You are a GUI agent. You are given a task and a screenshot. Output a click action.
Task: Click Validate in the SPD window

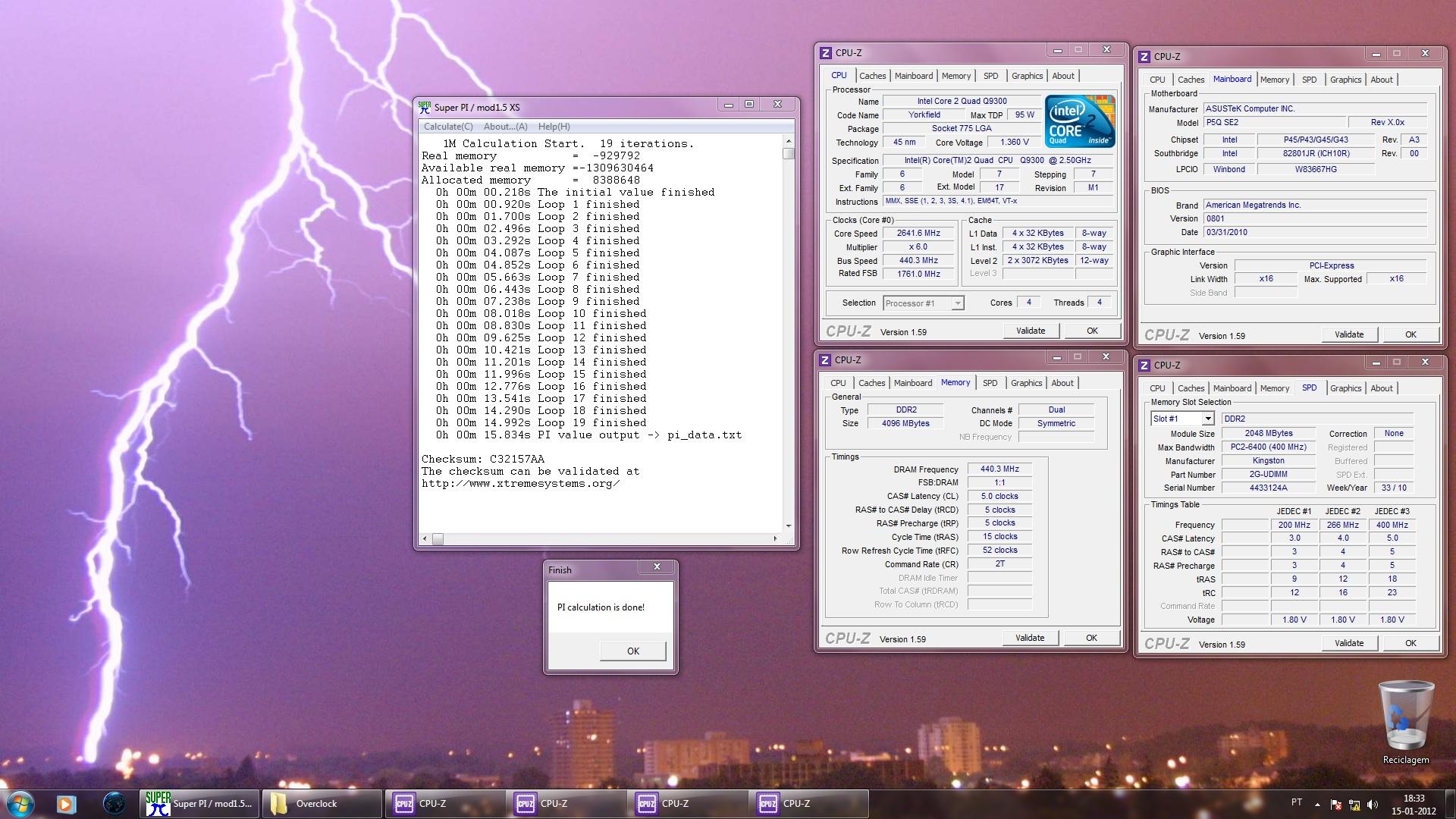(x=1349, y=643)
